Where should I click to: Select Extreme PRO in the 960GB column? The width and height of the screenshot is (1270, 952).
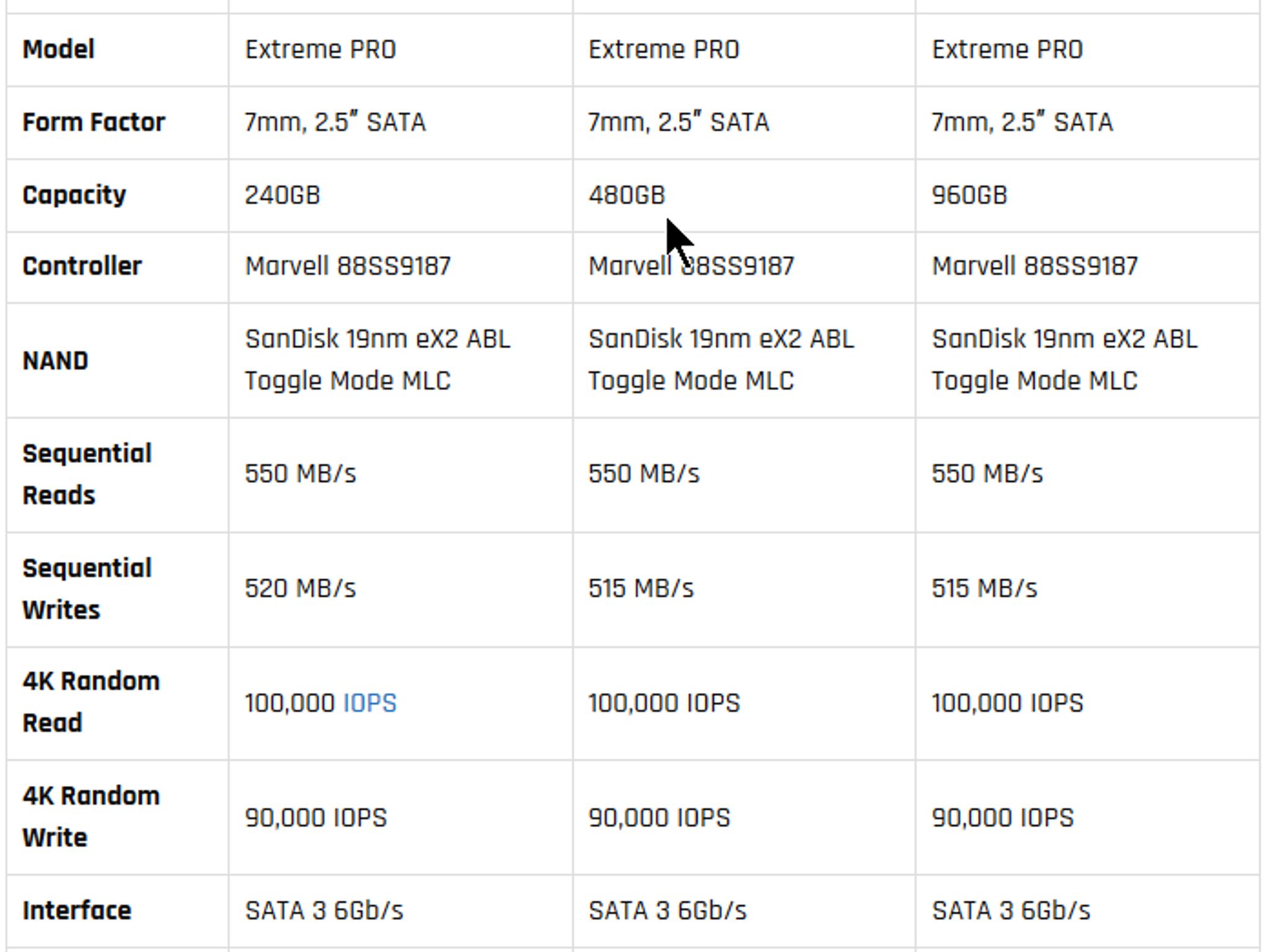click(1008, 50)
